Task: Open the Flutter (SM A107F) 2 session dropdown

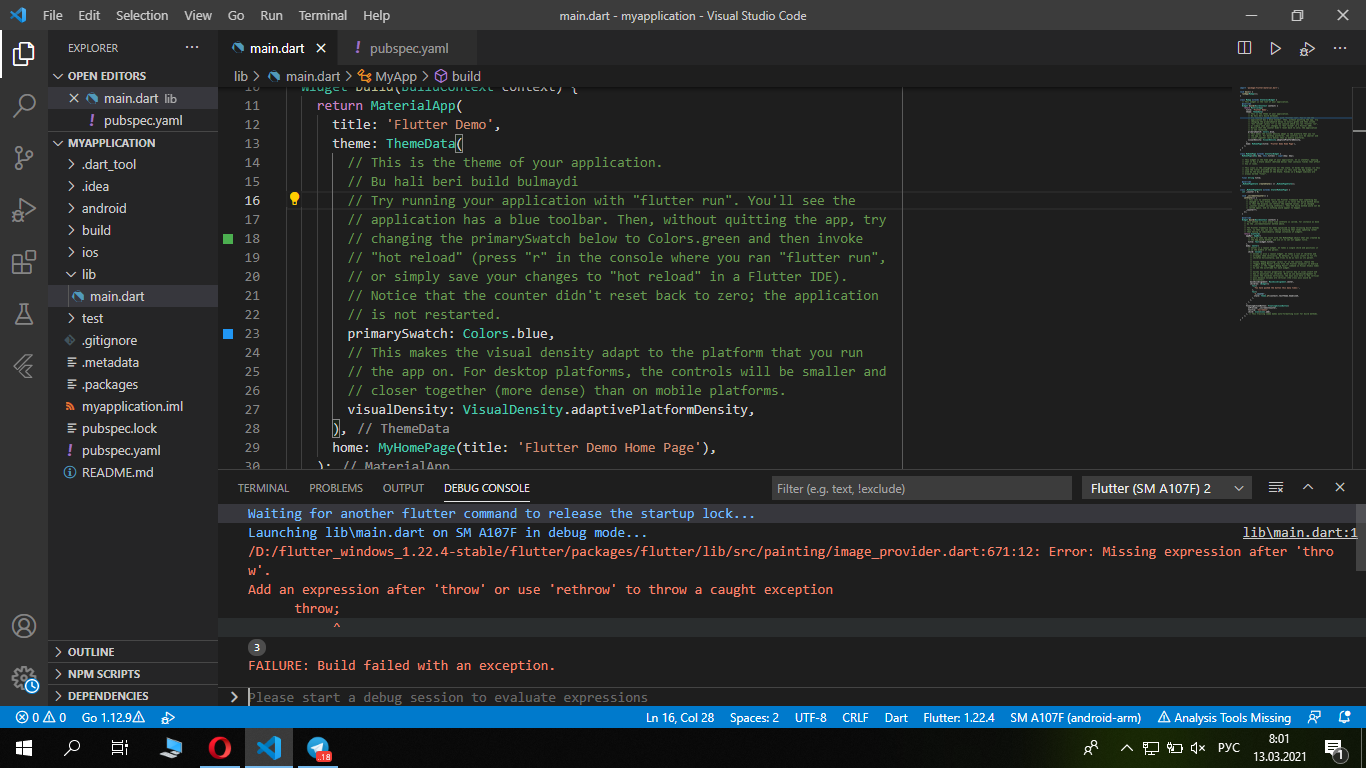Action: pyautogui.click(x=1167, y=488)
